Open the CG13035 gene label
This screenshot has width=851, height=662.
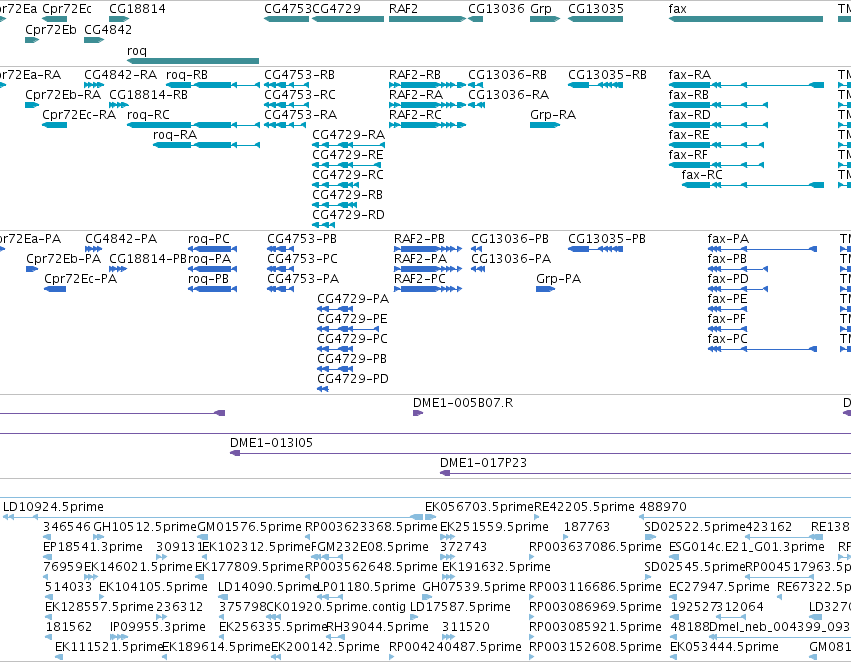[x=596, y=9]
